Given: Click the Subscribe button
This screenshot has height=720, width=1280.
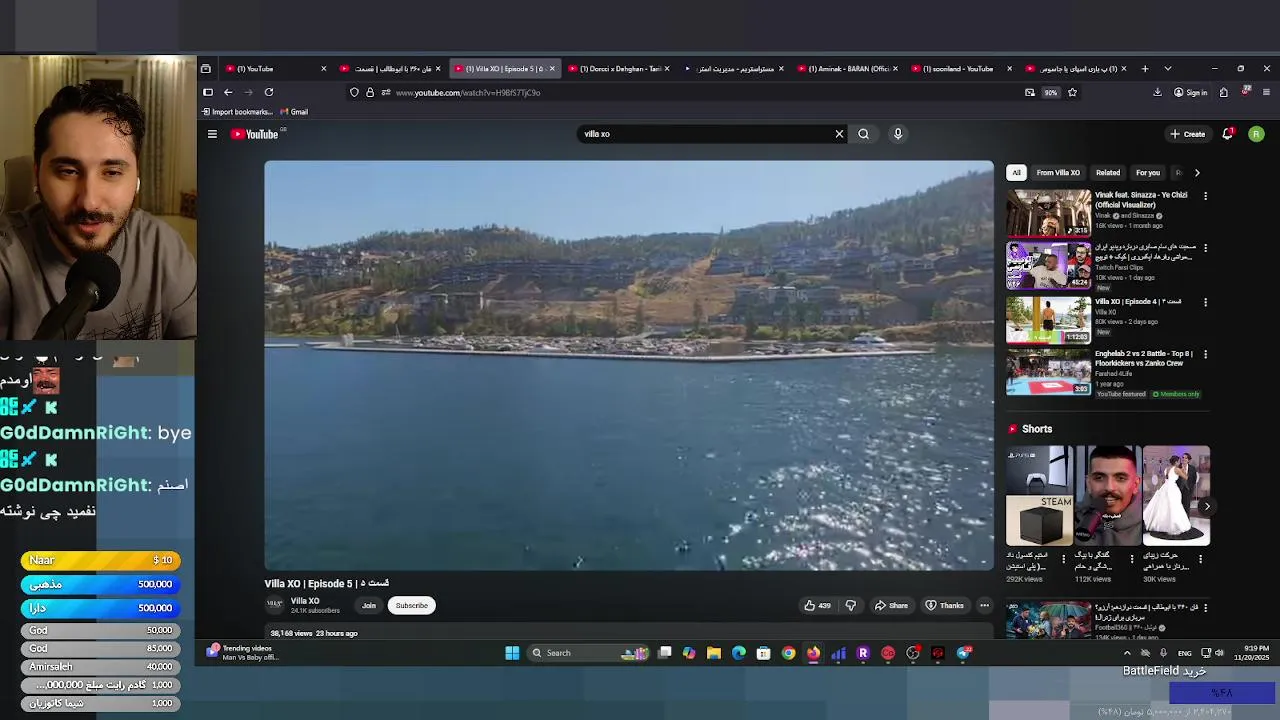Looking at the screenshot, I should (x=411, y=605).
